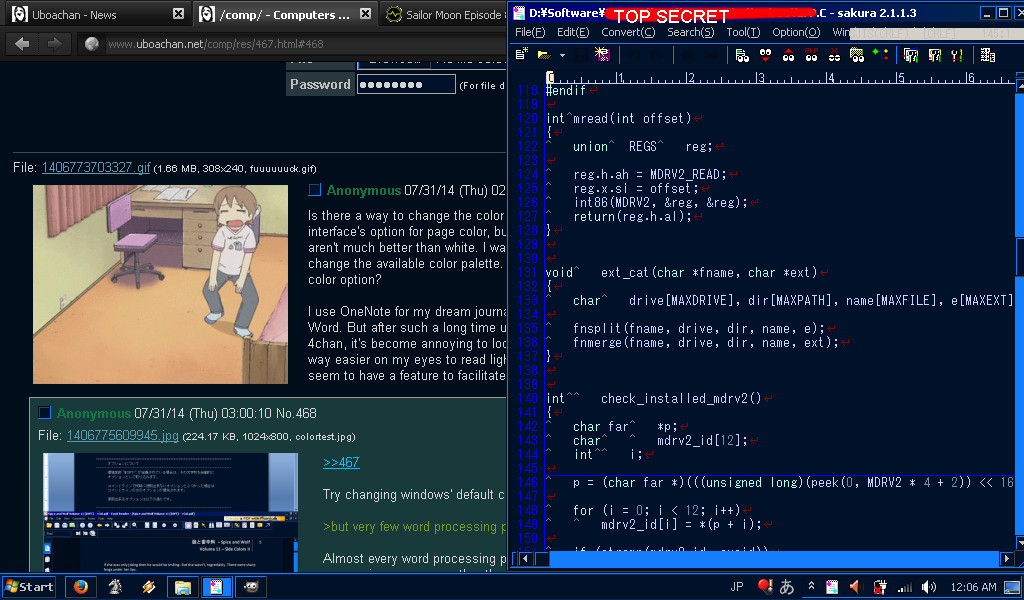This screenshot has width=1024, height=600.
Task: Open Firefox from the taskbar
Action: click(81, 586)
